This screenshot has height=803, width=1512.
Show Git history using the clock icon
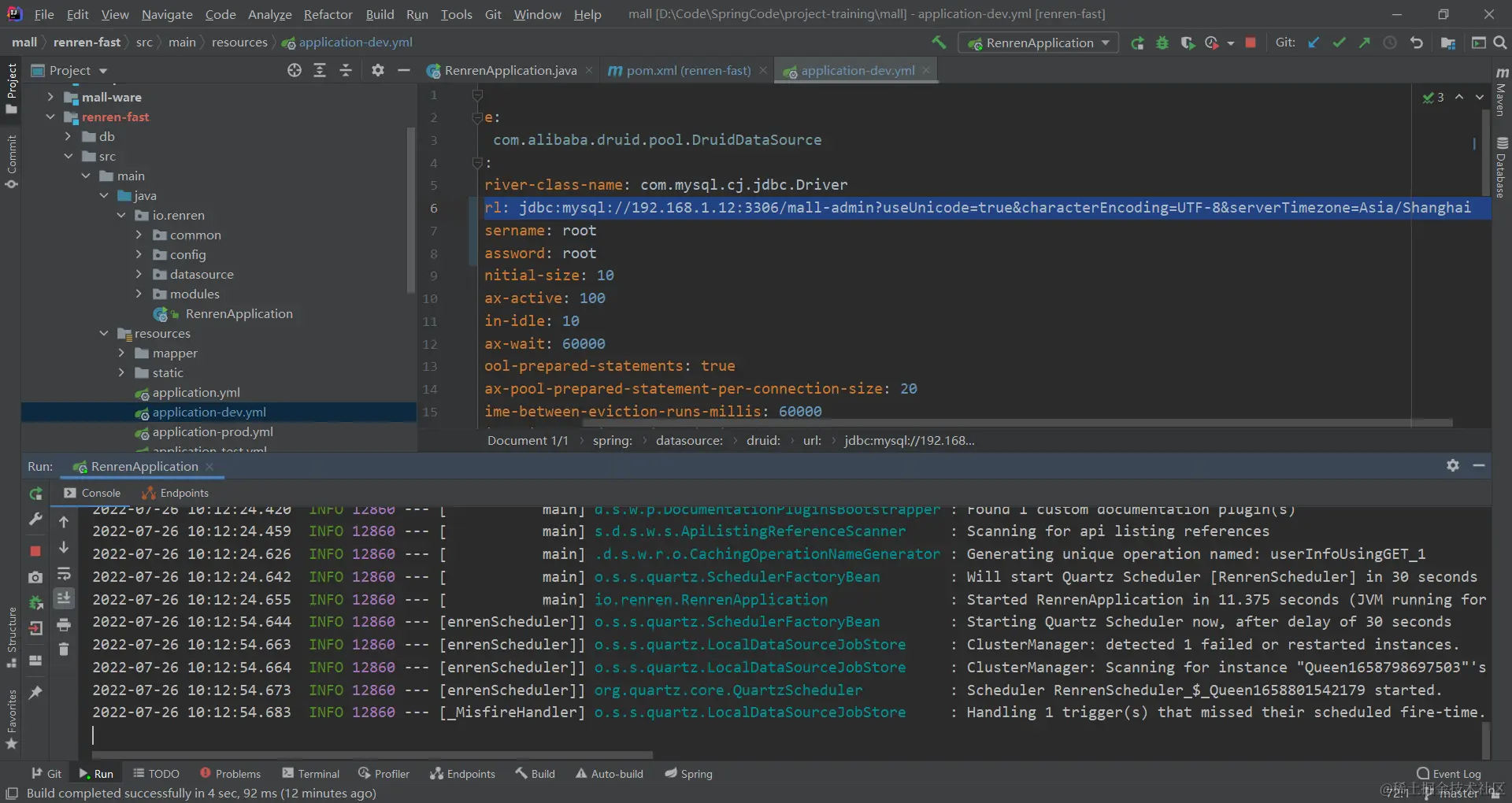[1390, 43]
